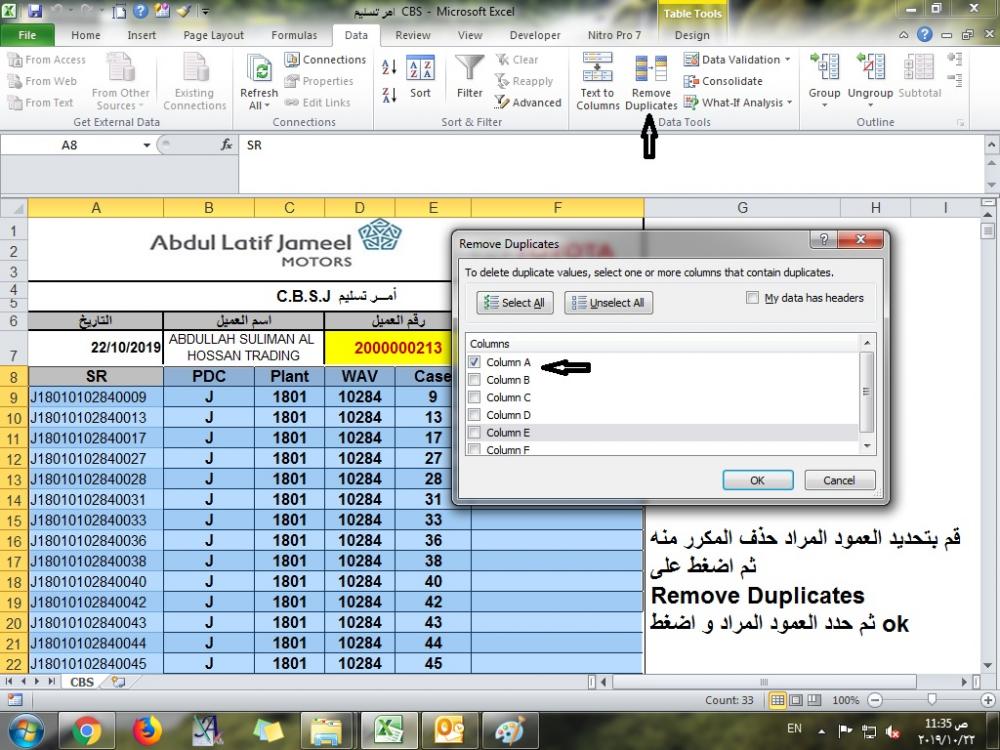This screenshot has height=750, width=1000.
Task: Sort ascending A to Z icon
Action: [x=389, y=66]
